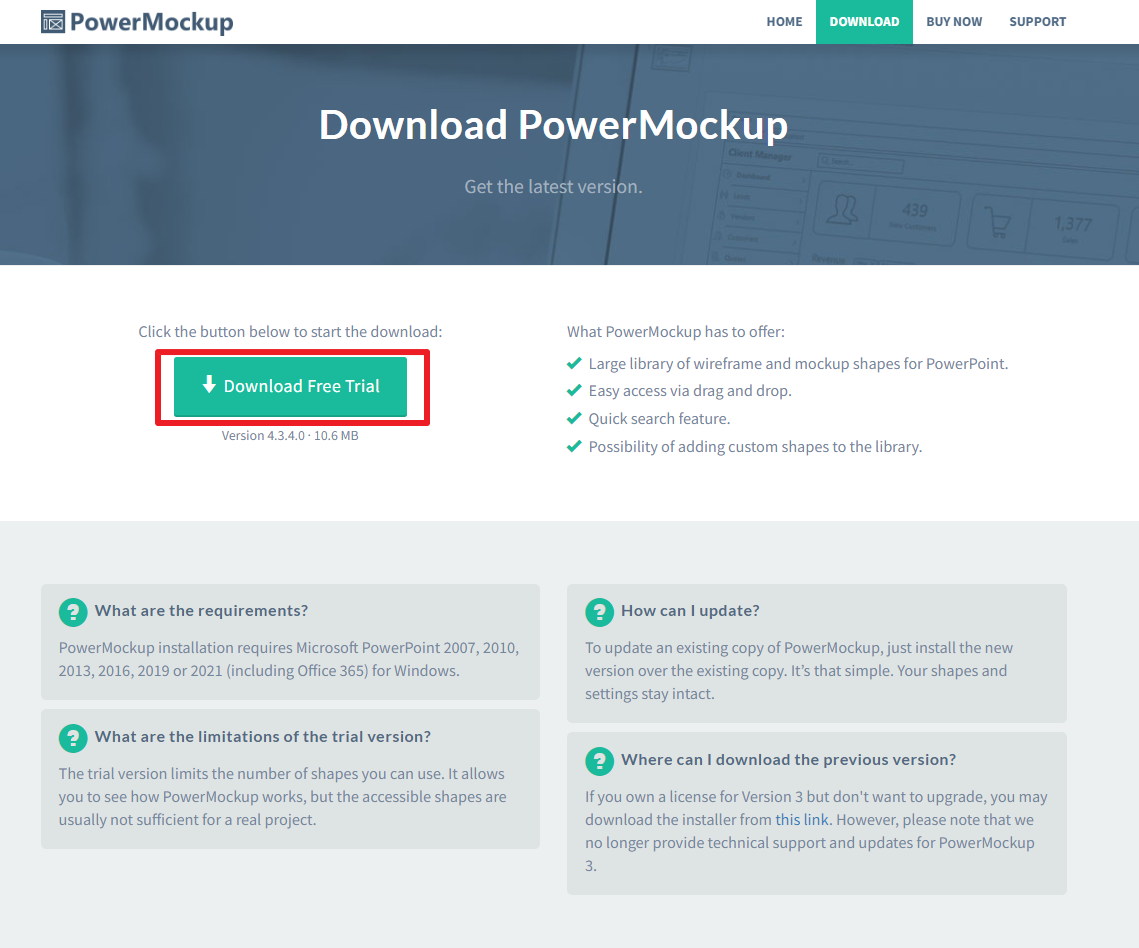Viewport: 1139px width, 948px height.
Task: Click question icon beside trial limitations heading
Action: pyautogui.click(x=73, y=738)
